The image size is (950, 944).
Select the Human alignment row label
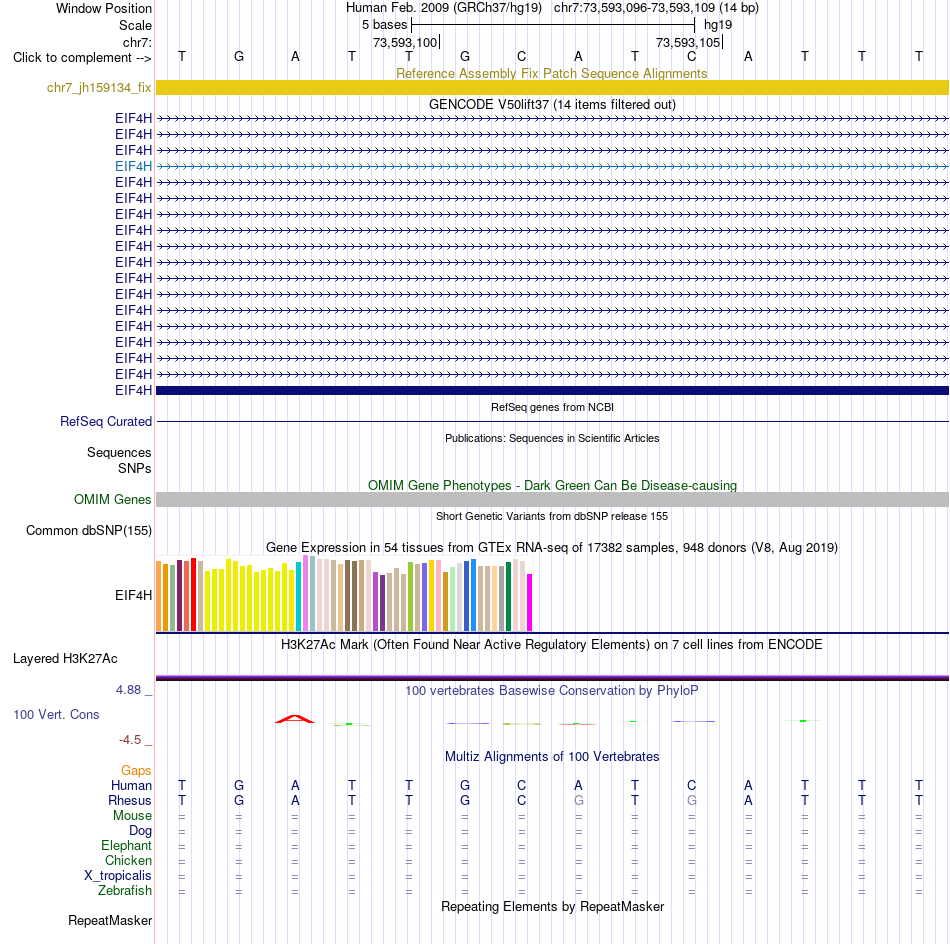[x=131, y=785]
